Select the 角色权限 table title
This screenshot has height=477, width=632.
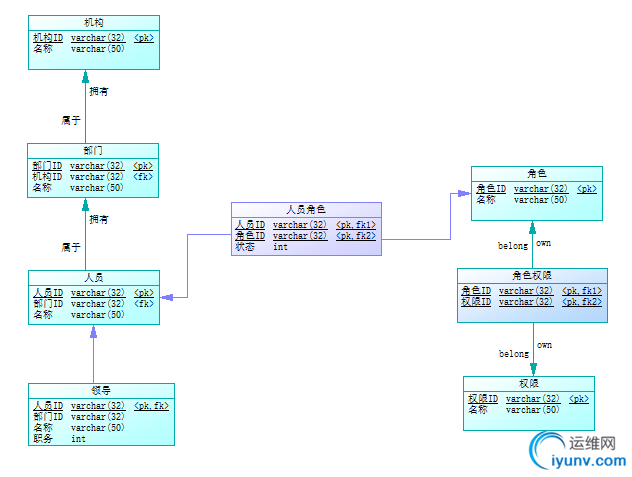[532, 275]
